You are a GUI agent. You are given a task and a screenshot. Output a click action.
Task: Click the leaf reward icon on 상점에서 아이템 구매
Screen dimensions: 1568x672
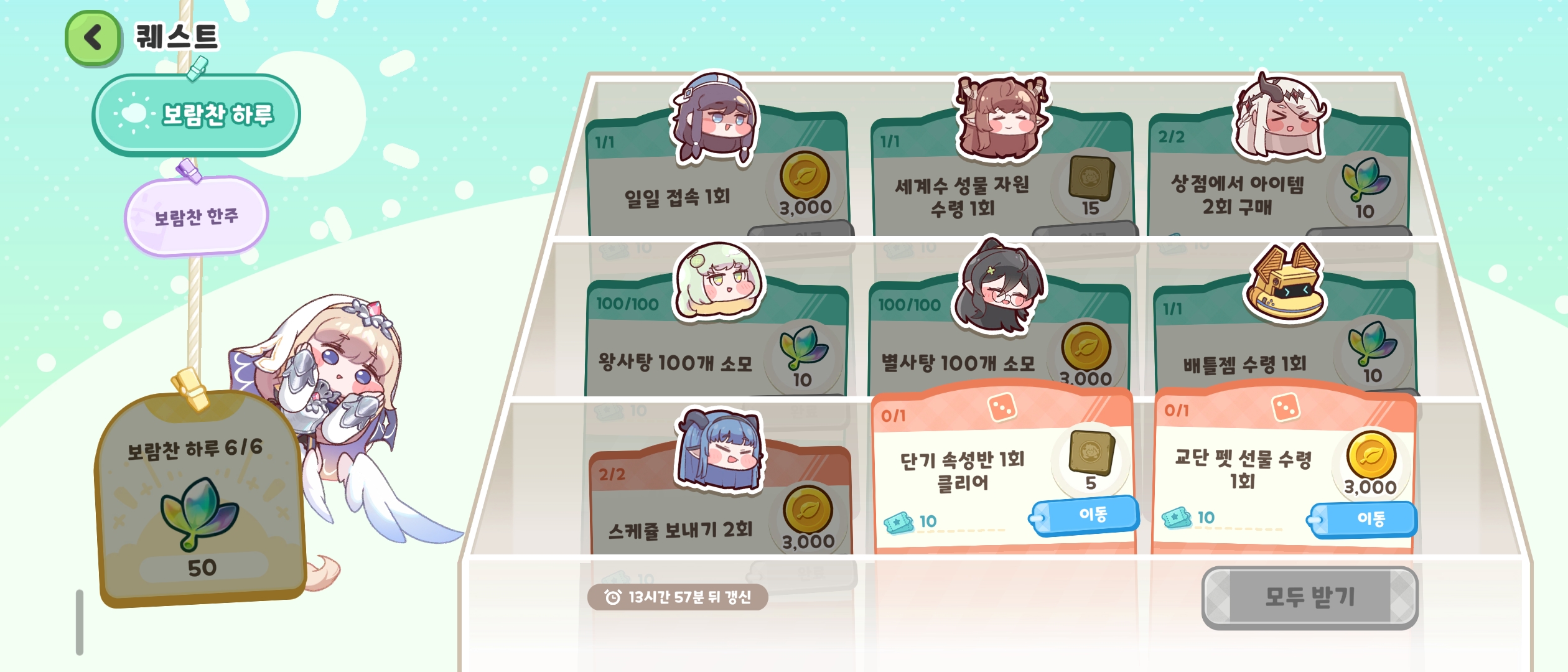pos(1366,179)
